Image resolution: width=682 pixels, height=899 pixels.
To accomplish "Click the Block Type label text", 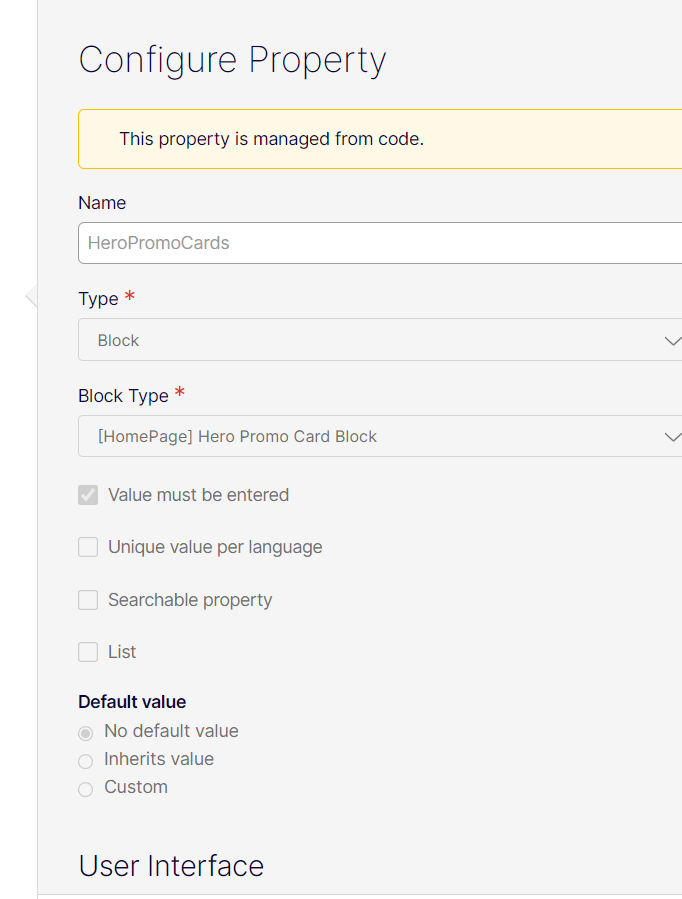I will click(x=123, y=396).
